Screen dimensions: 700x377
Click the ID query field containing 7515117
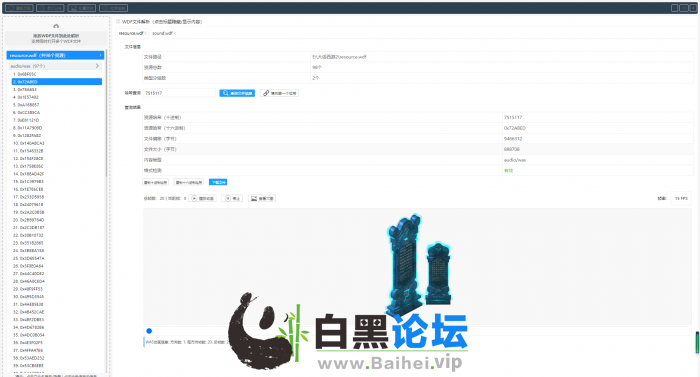[179, 93]
